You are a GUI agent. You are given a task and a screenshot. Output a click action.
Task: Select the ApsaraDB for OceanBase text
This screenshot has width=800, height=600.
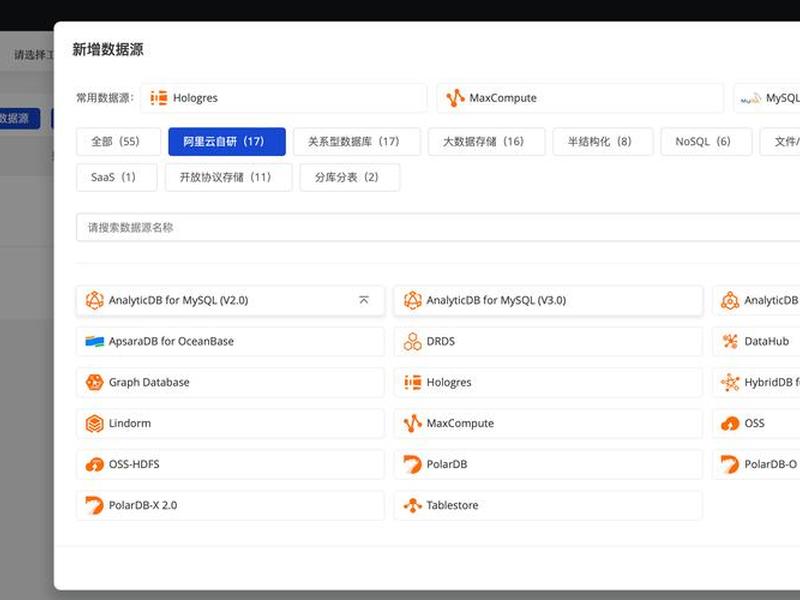click(171, 341)
